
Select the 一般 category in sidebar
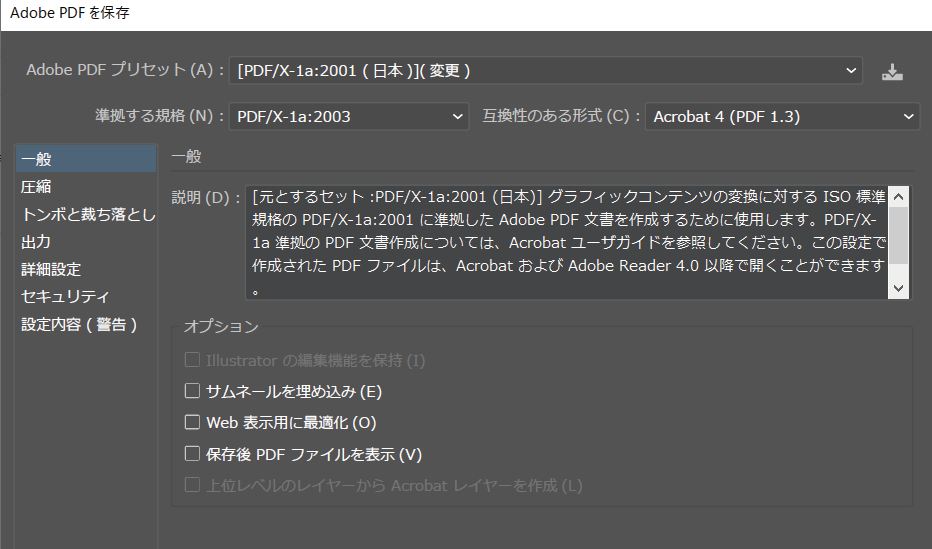pos(86,159)
